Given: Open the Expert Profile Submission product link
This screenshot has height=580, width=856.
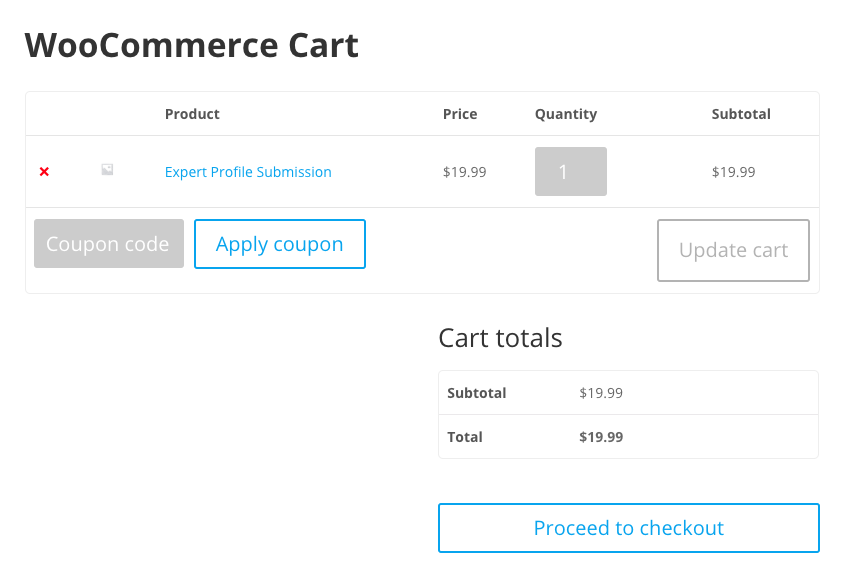Looking at the screenshot, I should 248,172.
